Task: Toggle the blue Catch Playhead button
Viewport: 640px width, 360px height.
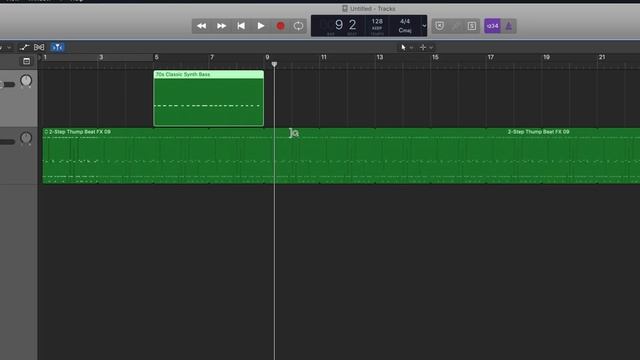Action: coord(58,47)
